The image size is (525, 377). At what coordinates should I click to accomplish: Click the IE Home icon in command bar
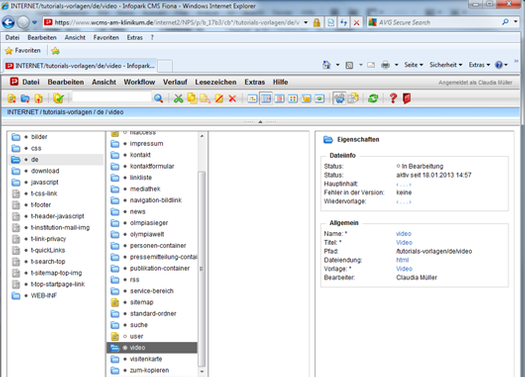click(326, 65)
